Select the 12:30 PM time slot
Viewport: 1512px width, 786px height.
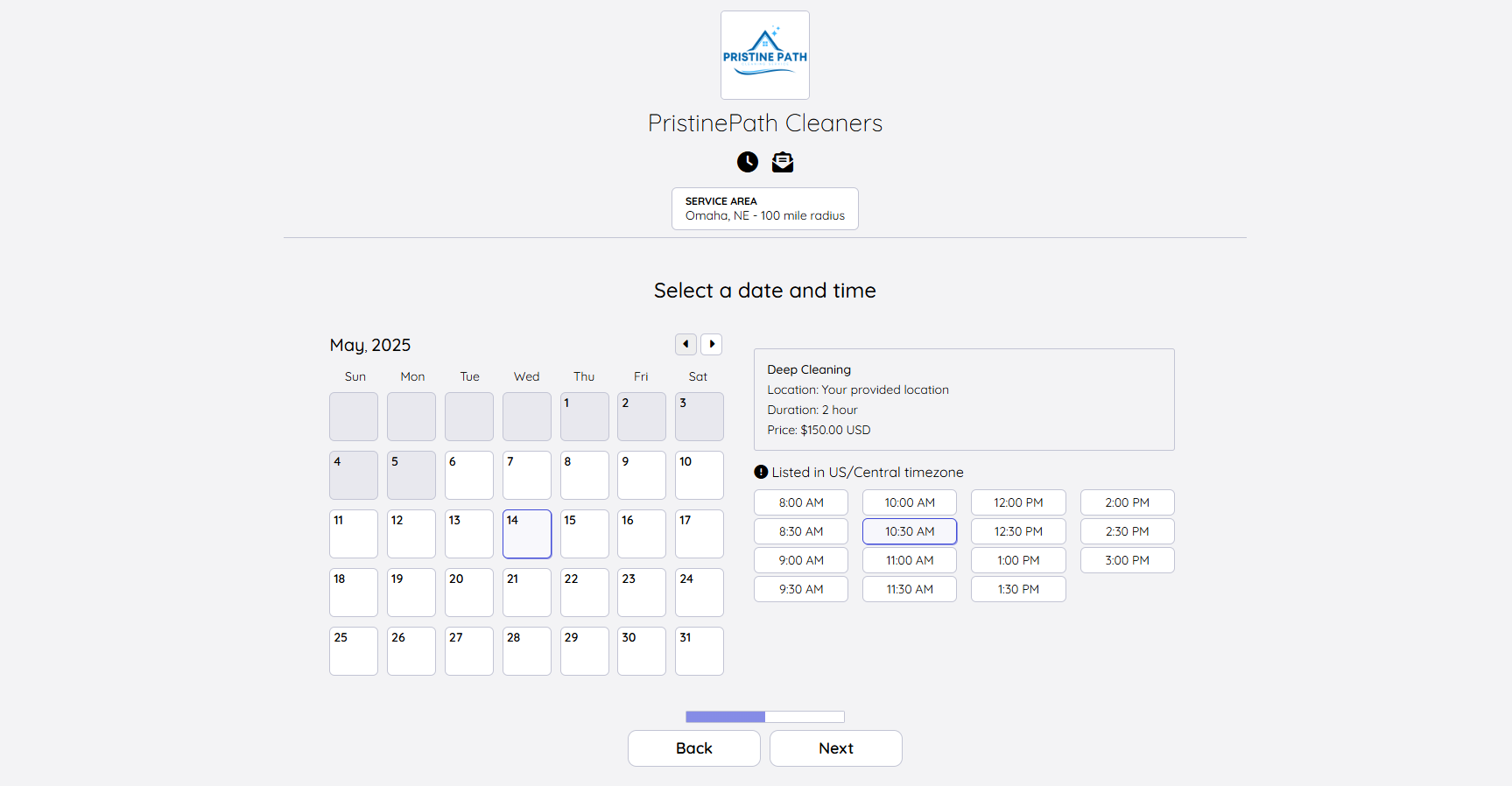pyautogui.click(x=1018, y=531)
